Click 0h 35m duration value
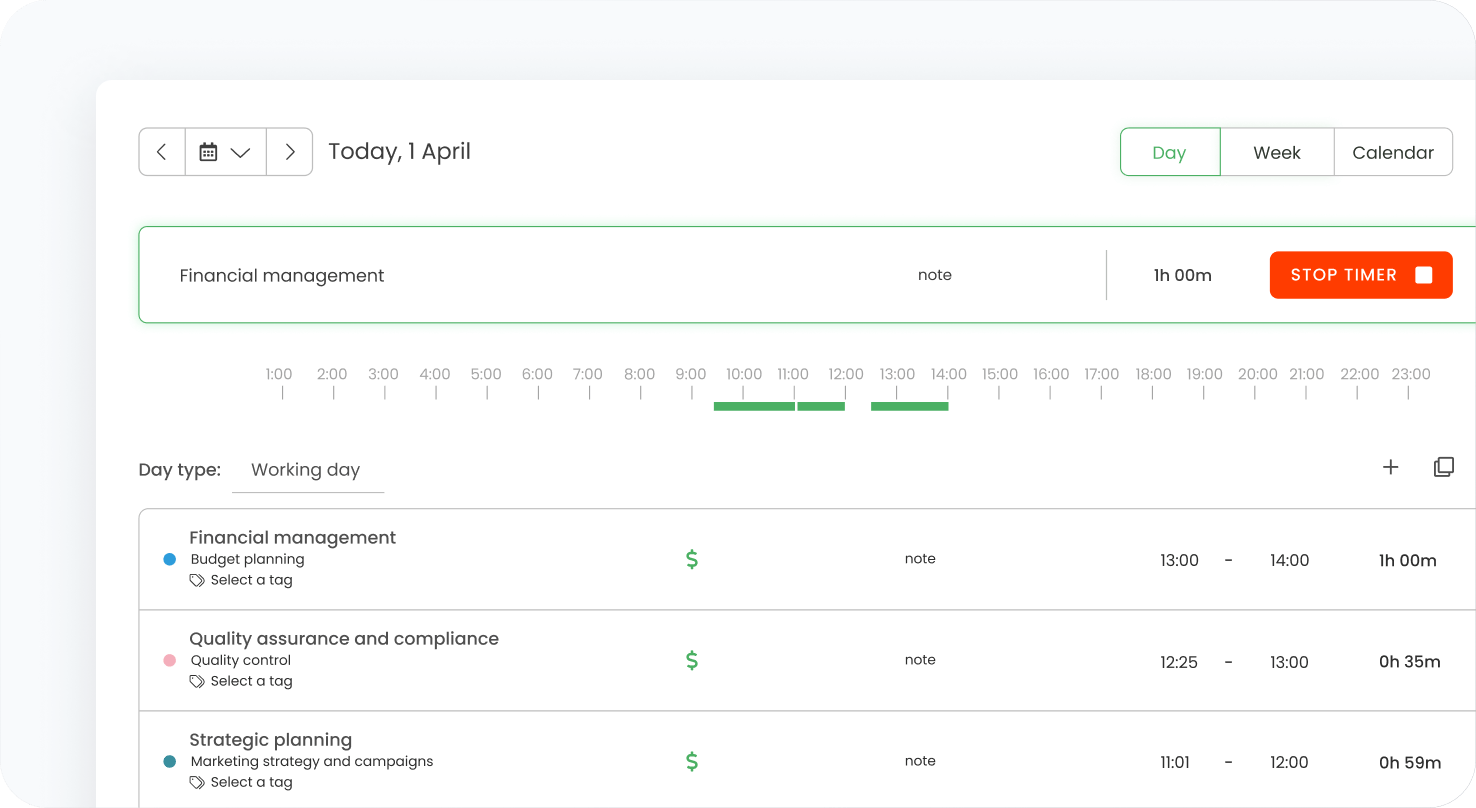The height and width of the screenshot is (808, 1476). point(1410,662)
